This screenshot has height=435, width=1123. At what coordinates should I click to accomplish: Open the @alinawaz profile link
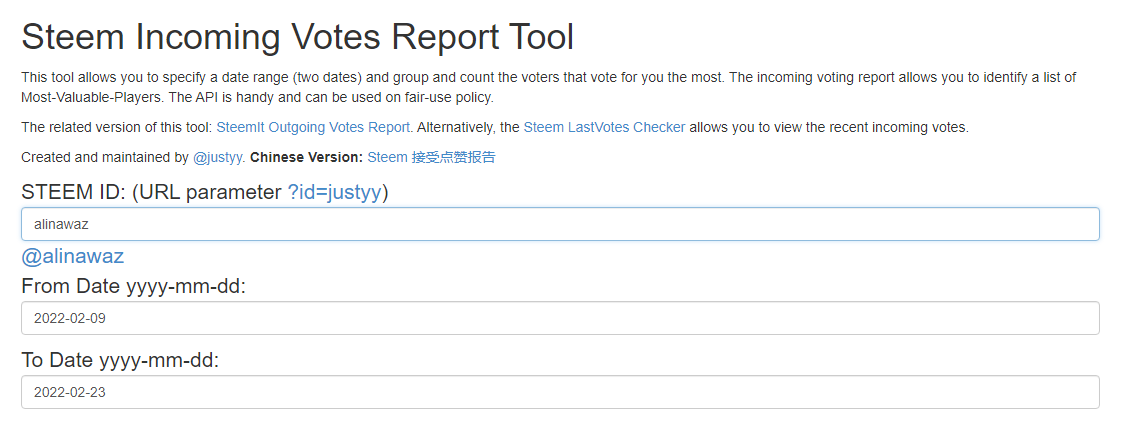click(72, 256)
